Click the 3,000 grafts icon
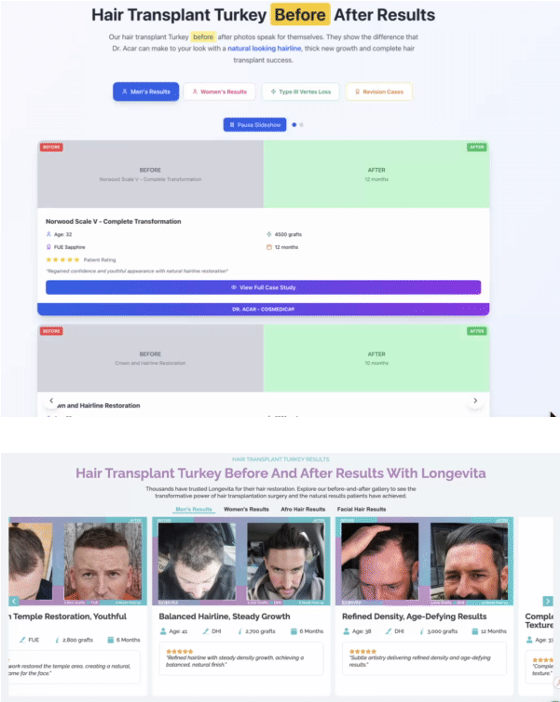 pyautogui.click(x=422, y=631)
